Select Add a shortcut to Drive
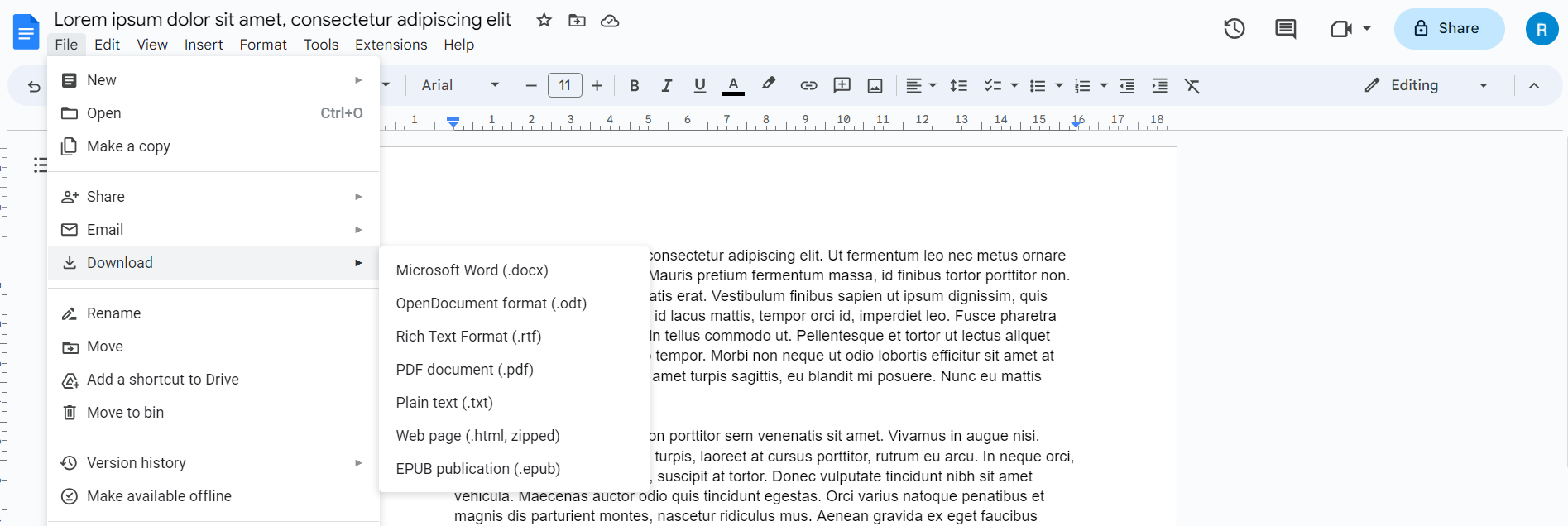Image resolution: width=1568 pixels, height=526 pixels. 213,380
